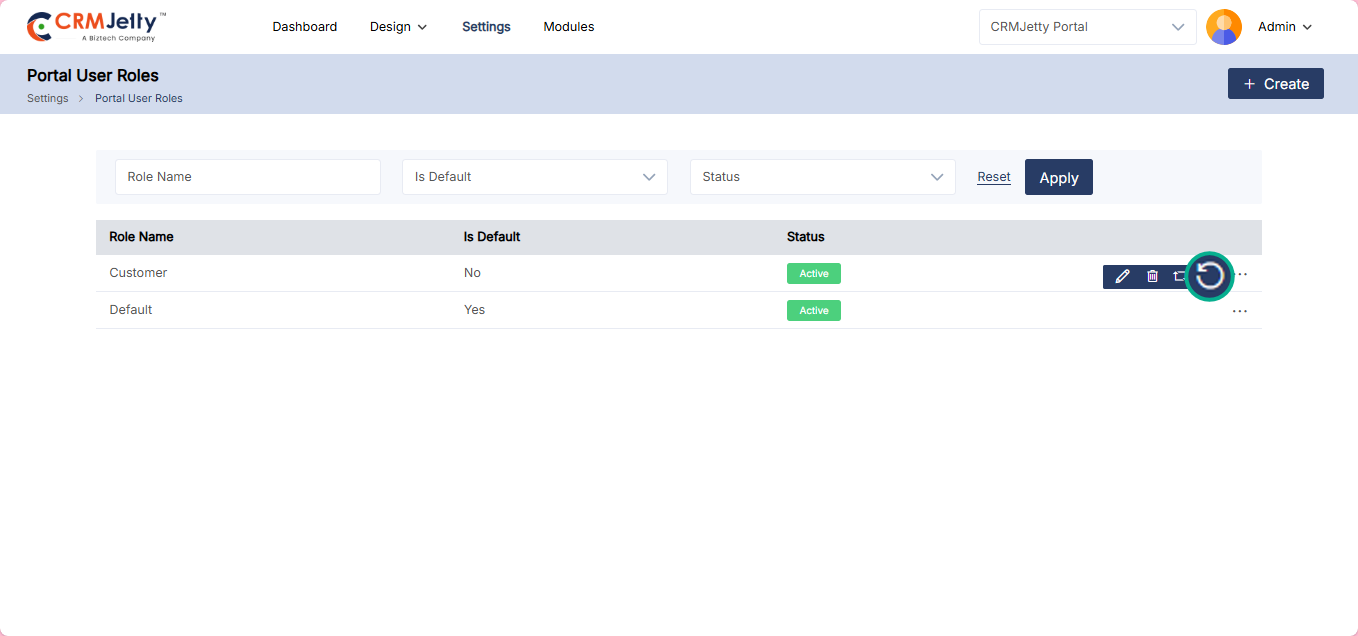Go to the Dashboard menu item
Viewport: 1358px width, 636px height.
304,27
